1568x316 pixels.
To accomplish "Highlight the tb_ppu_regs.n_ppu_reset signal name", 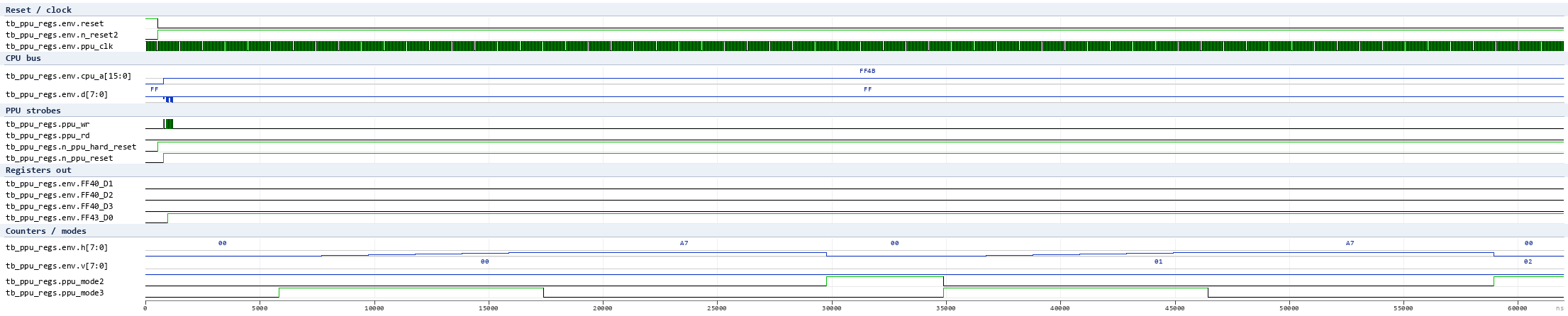I will click(x=60, y=158).
